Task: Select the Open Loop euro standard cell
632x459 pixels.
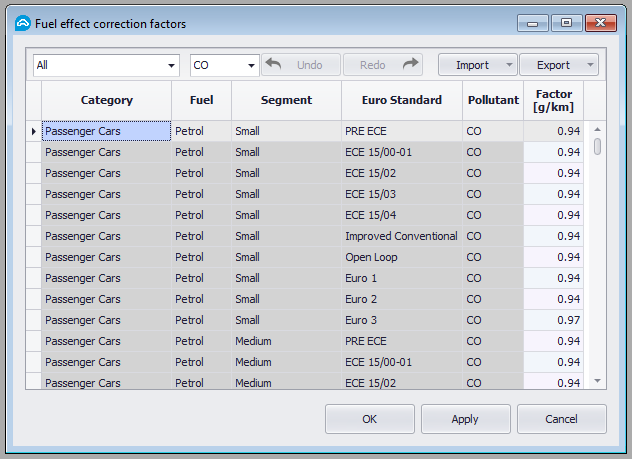Action: tap(401, 257)
